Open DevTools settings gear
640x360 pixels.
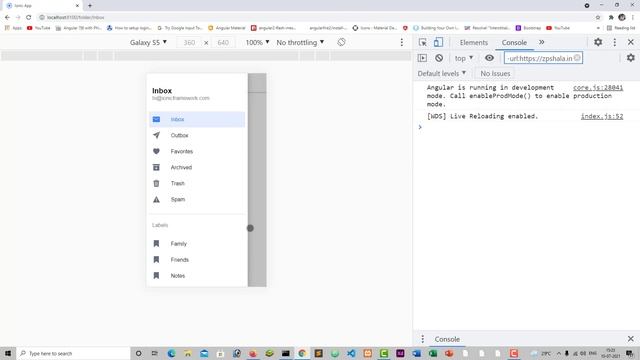click(x=598, y=42)
